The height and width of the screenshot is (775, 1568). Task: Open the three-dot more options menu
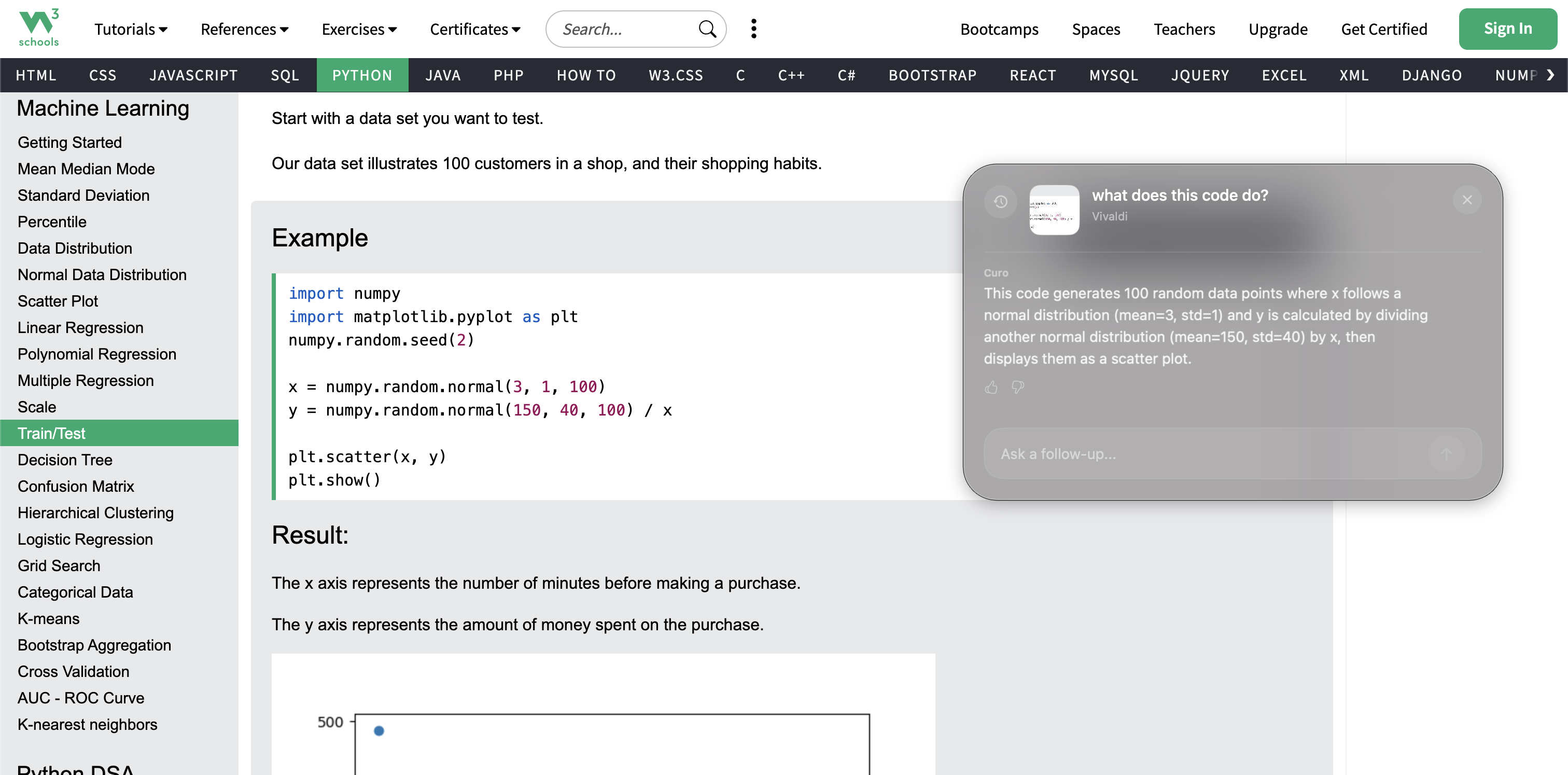pos(753,29)
